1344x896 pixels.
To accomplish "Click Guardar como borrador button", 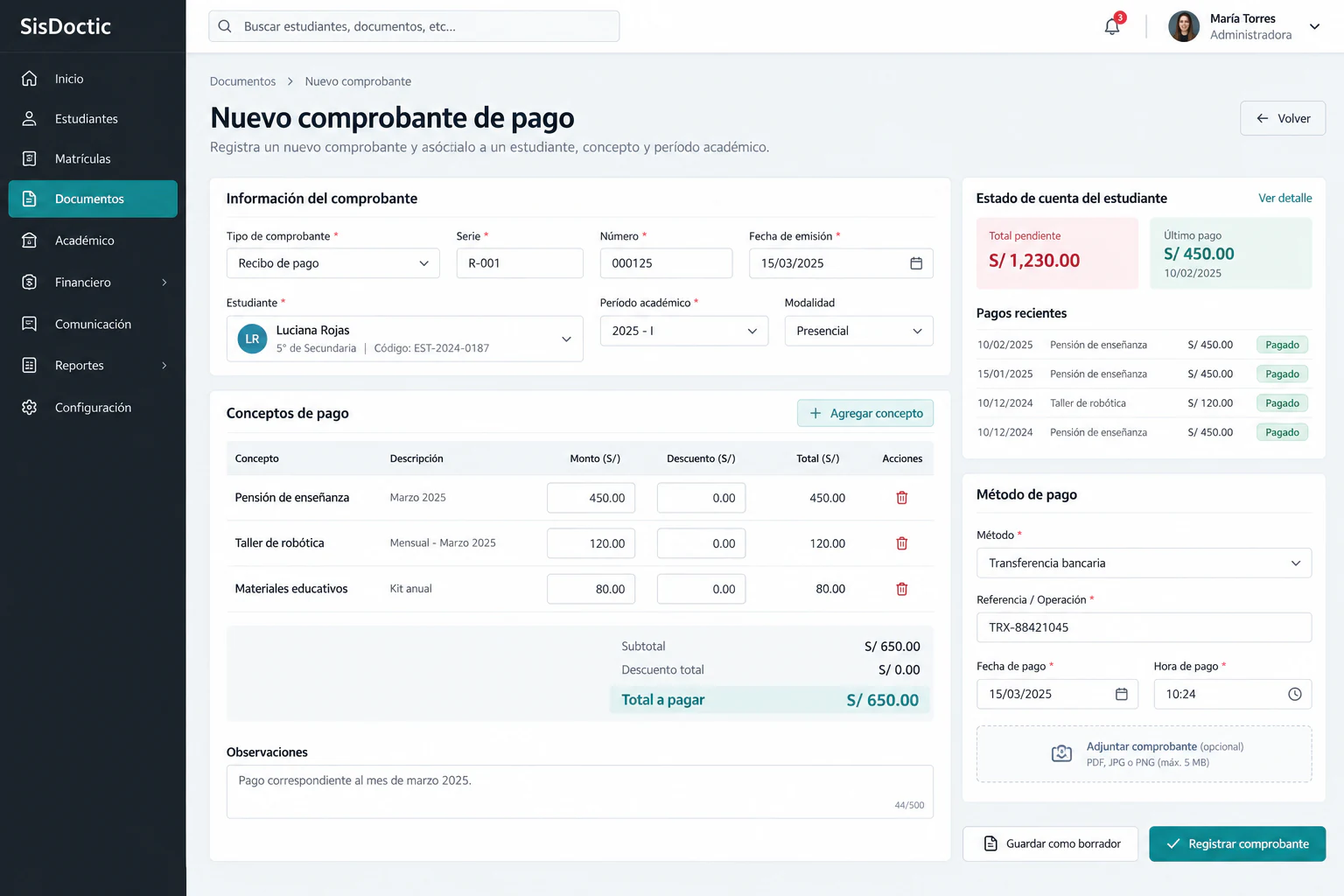I will point(1051,843).
